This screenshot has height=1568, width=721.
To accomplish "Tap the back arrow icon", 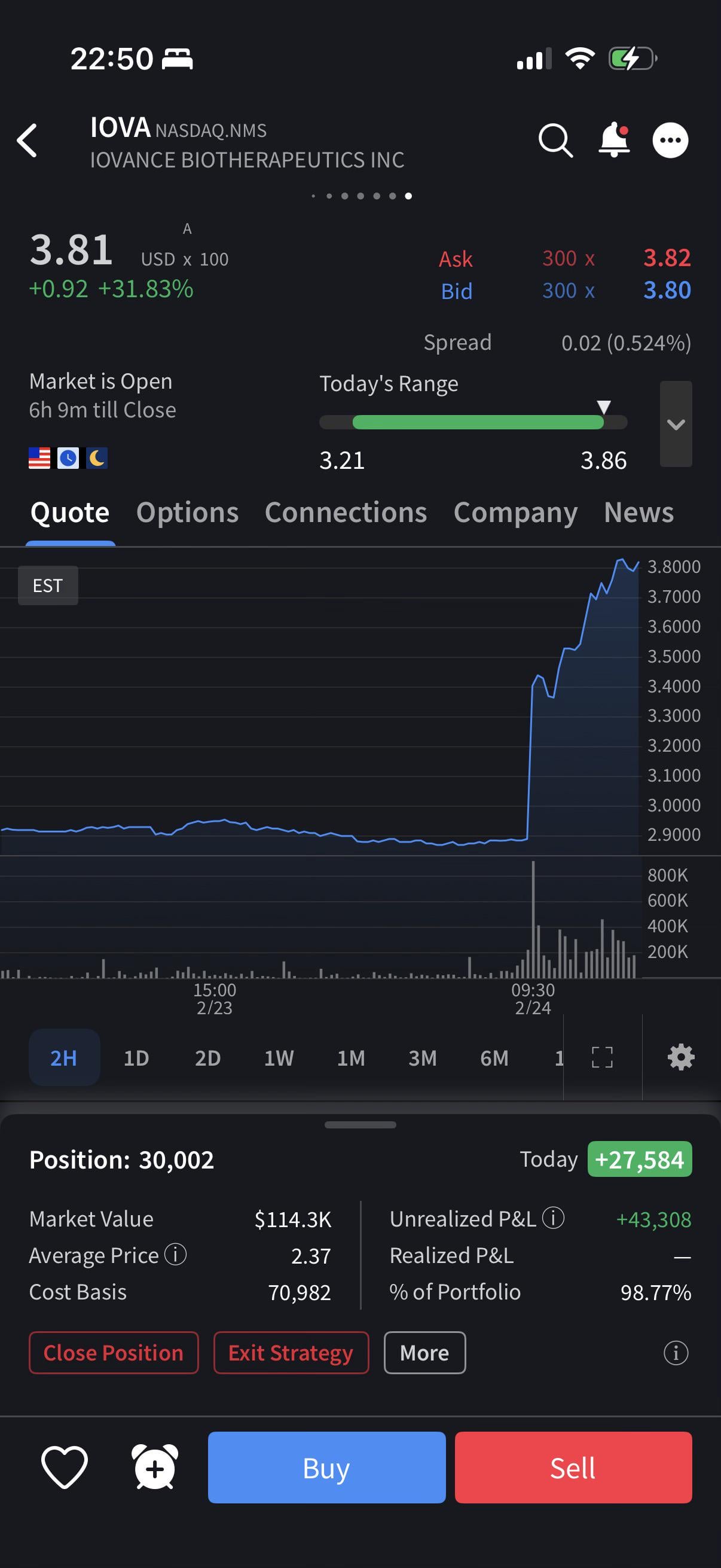I will [28, 141].
